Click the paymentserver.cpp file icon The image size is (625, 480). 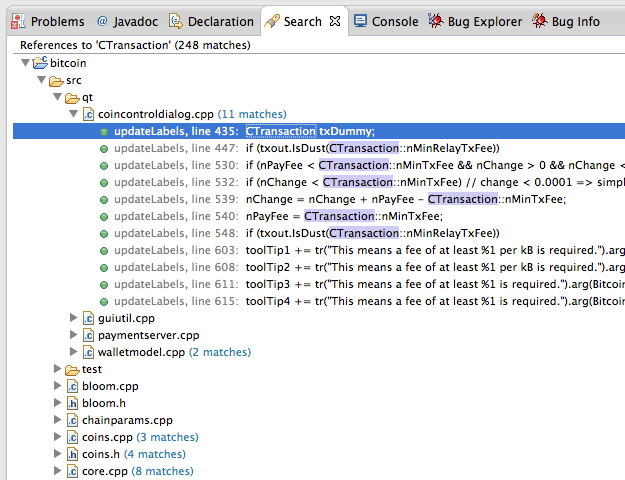[x=88, y=335]
